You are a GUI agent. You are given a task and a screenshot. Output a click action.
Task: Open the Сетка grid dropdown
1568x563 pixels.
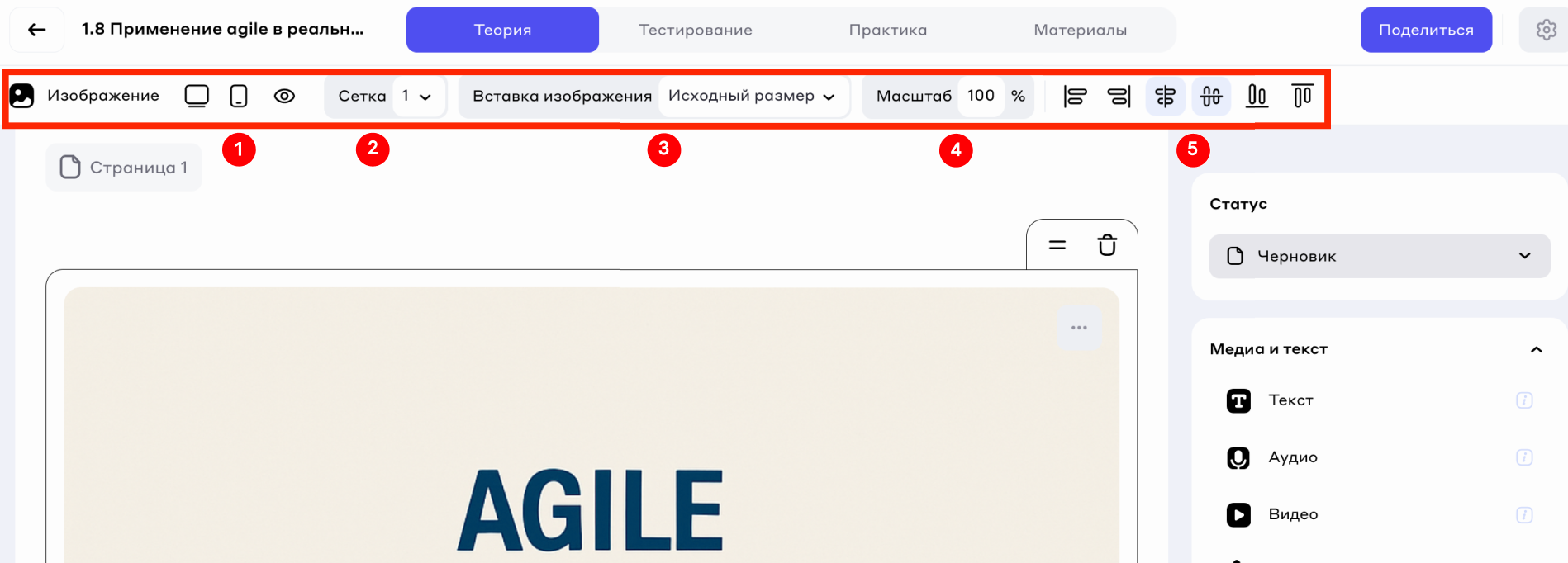(x=417, y=96)
